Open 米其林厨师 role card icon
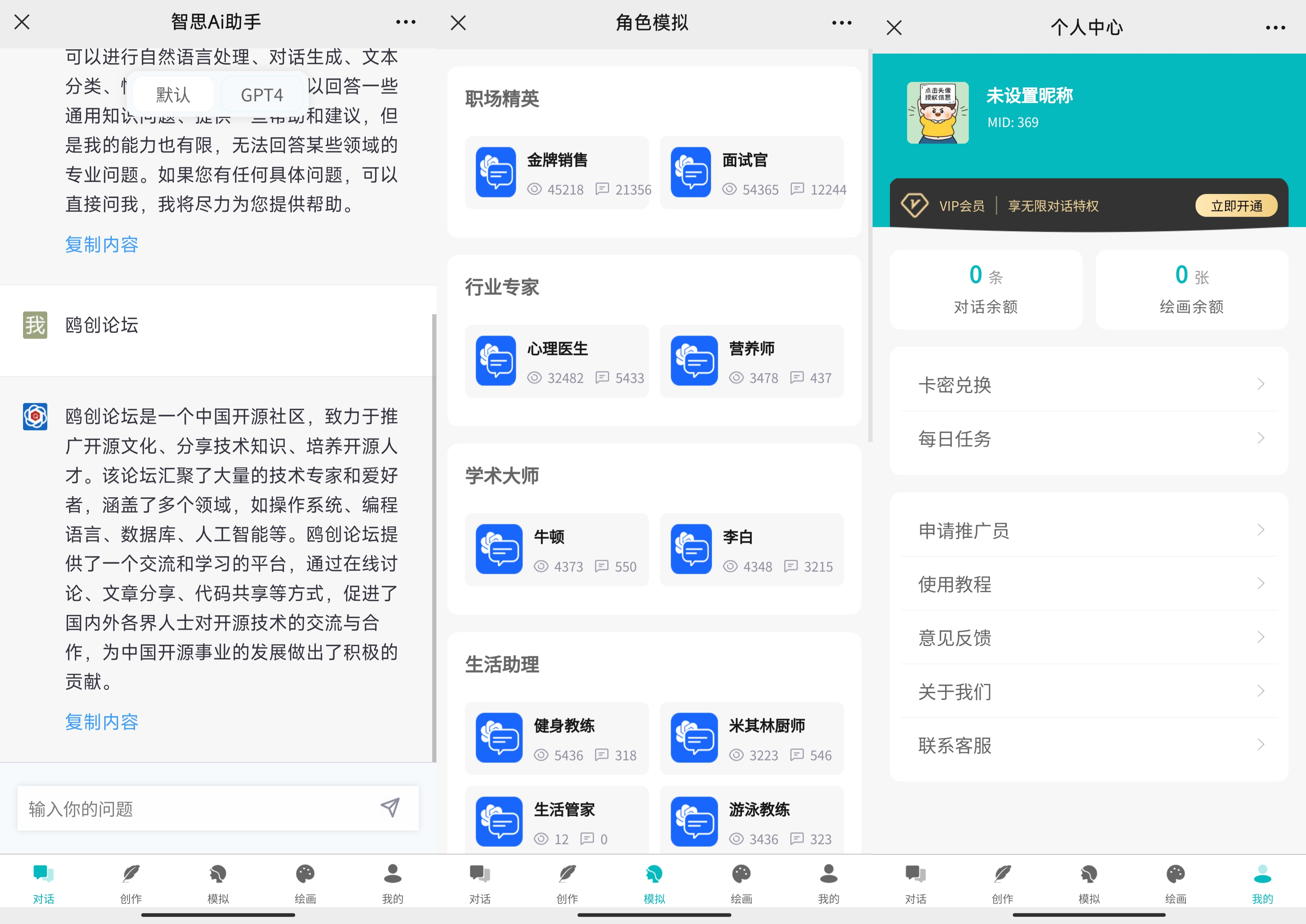The image size is (1306, 924). (x=694, y=738)
